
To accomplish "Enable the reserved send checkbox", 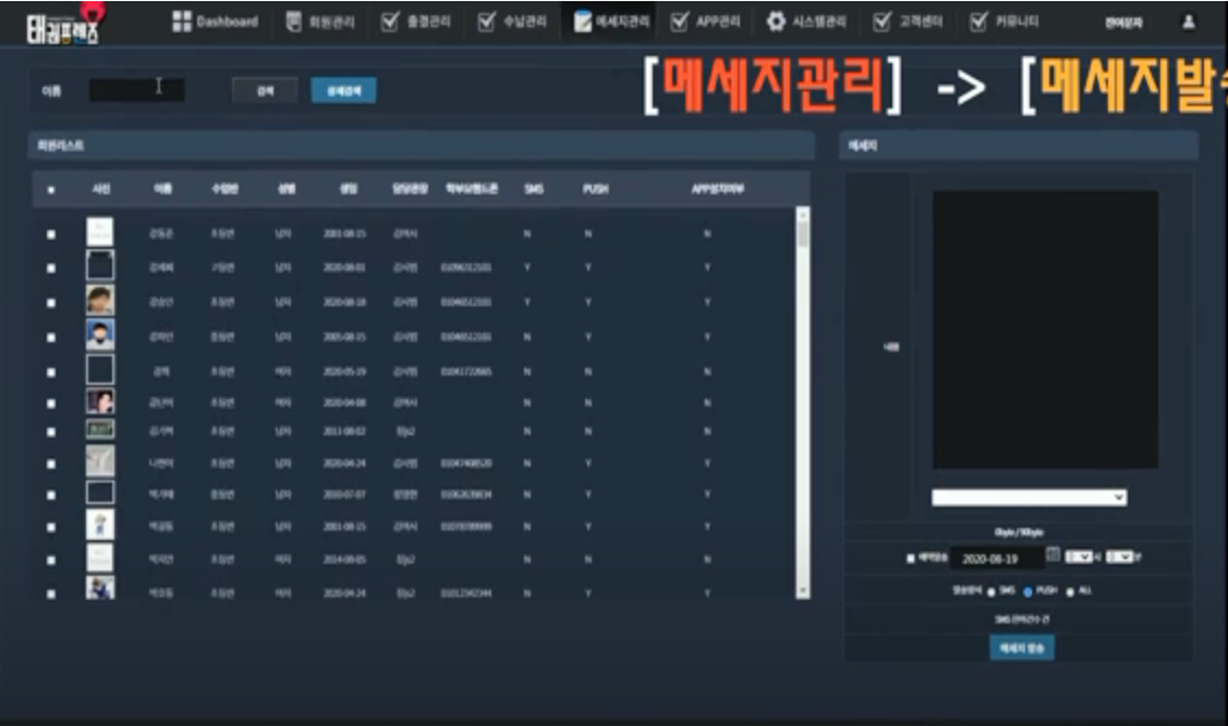I will [x=910, y=558].
